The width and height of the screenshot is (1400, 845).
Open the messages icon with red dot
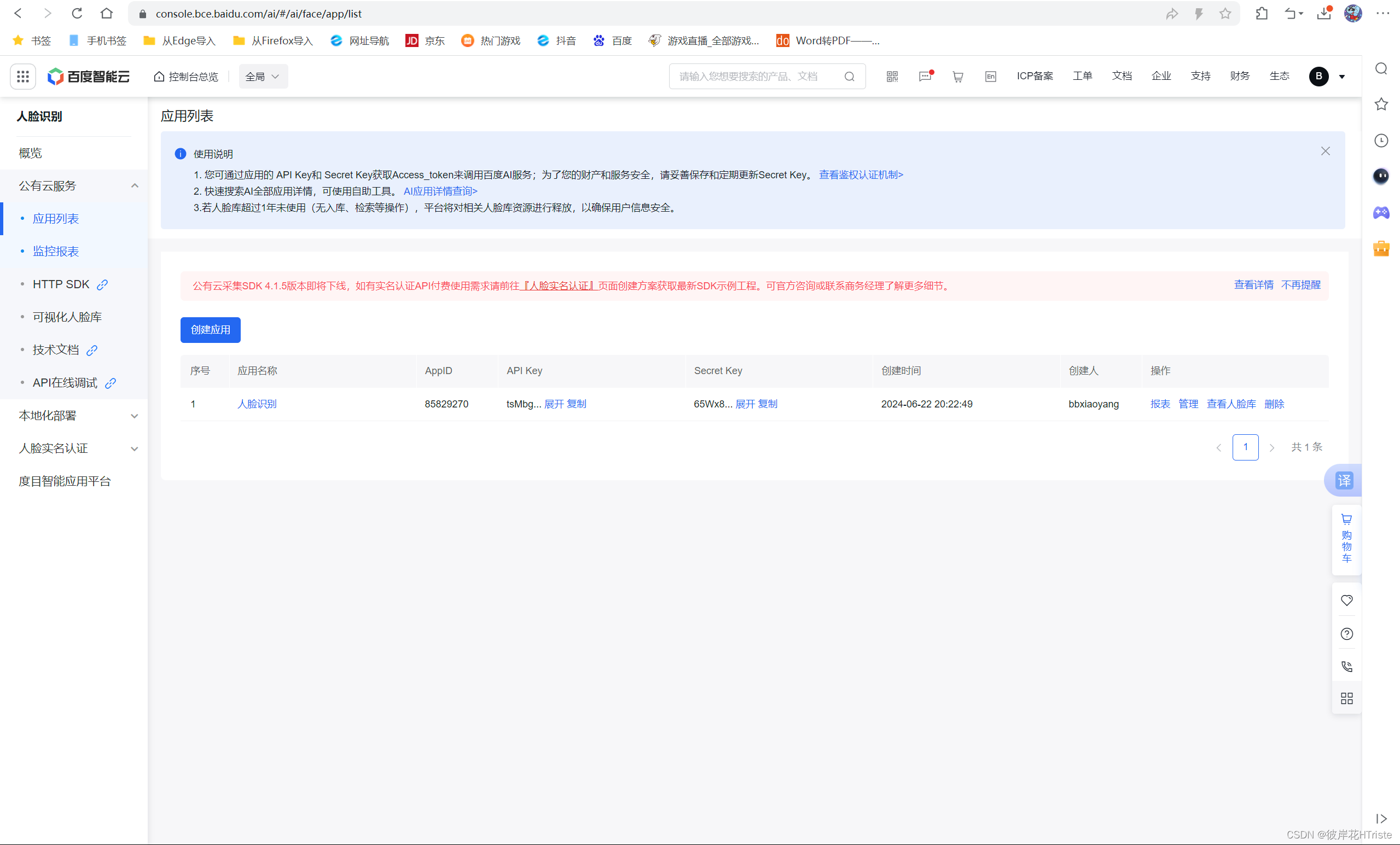[925, 76]
